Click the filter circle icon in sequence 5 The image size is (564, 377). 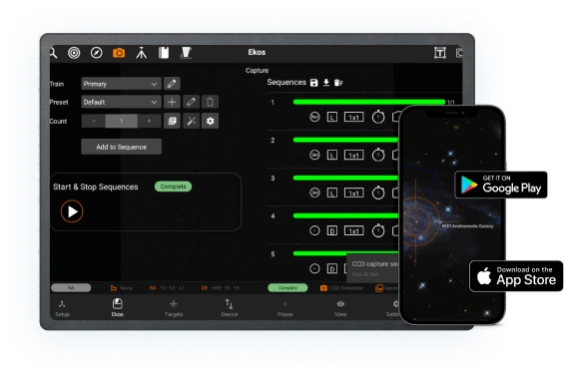(x=315, y=268)
